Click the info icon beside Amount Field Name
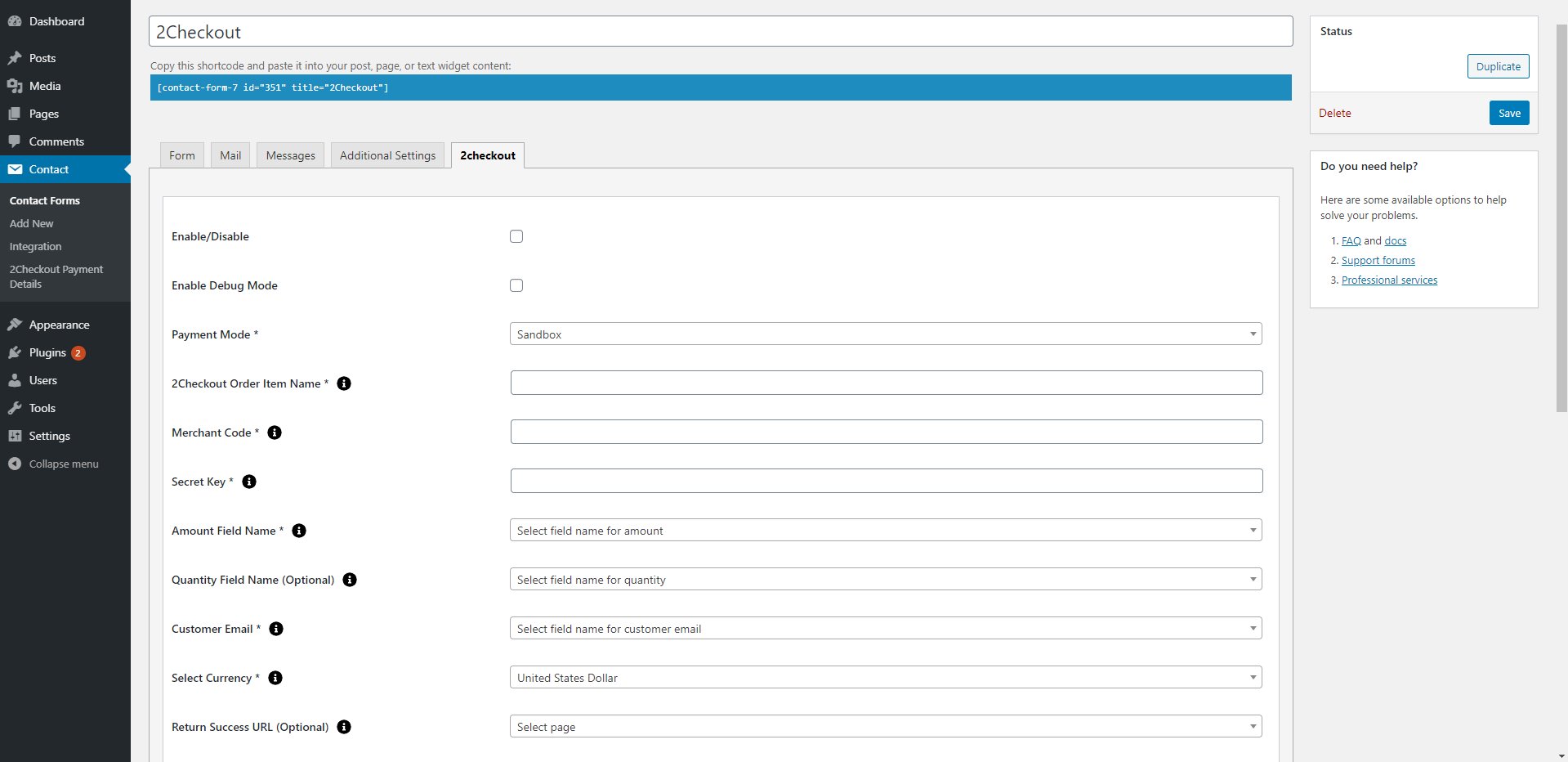 click(299, 531)
